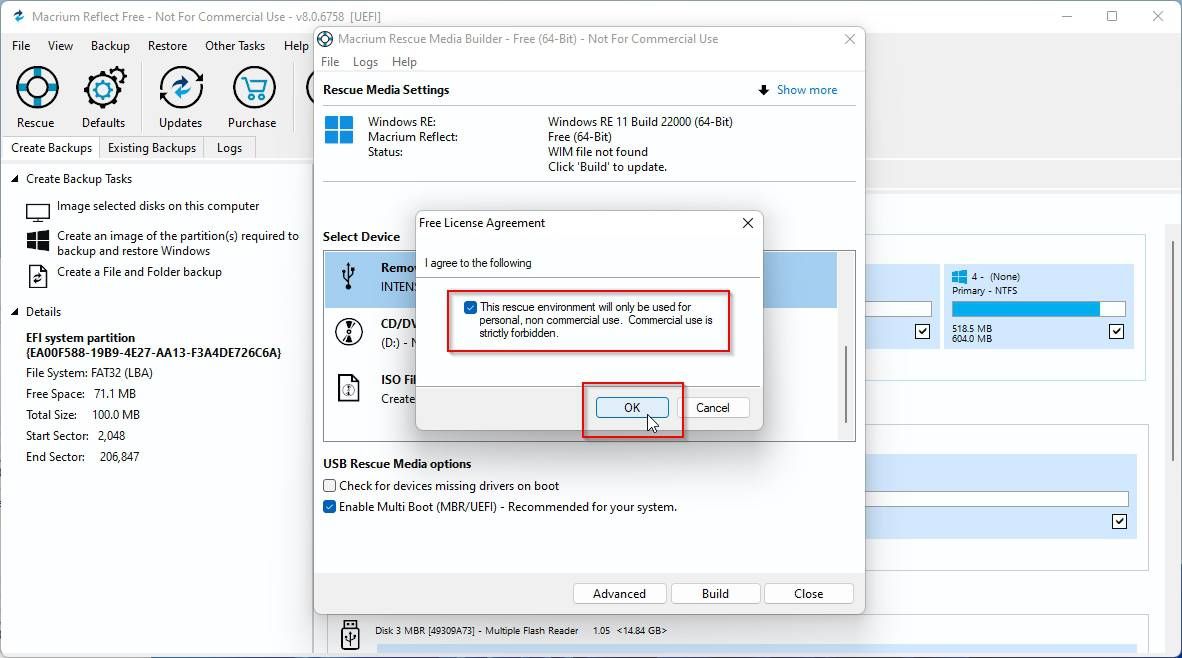Image resolution: width=1182 pixels, height=658 pixels.
Task: Click the End Sector value 206,847
Action: coord(119,457)
